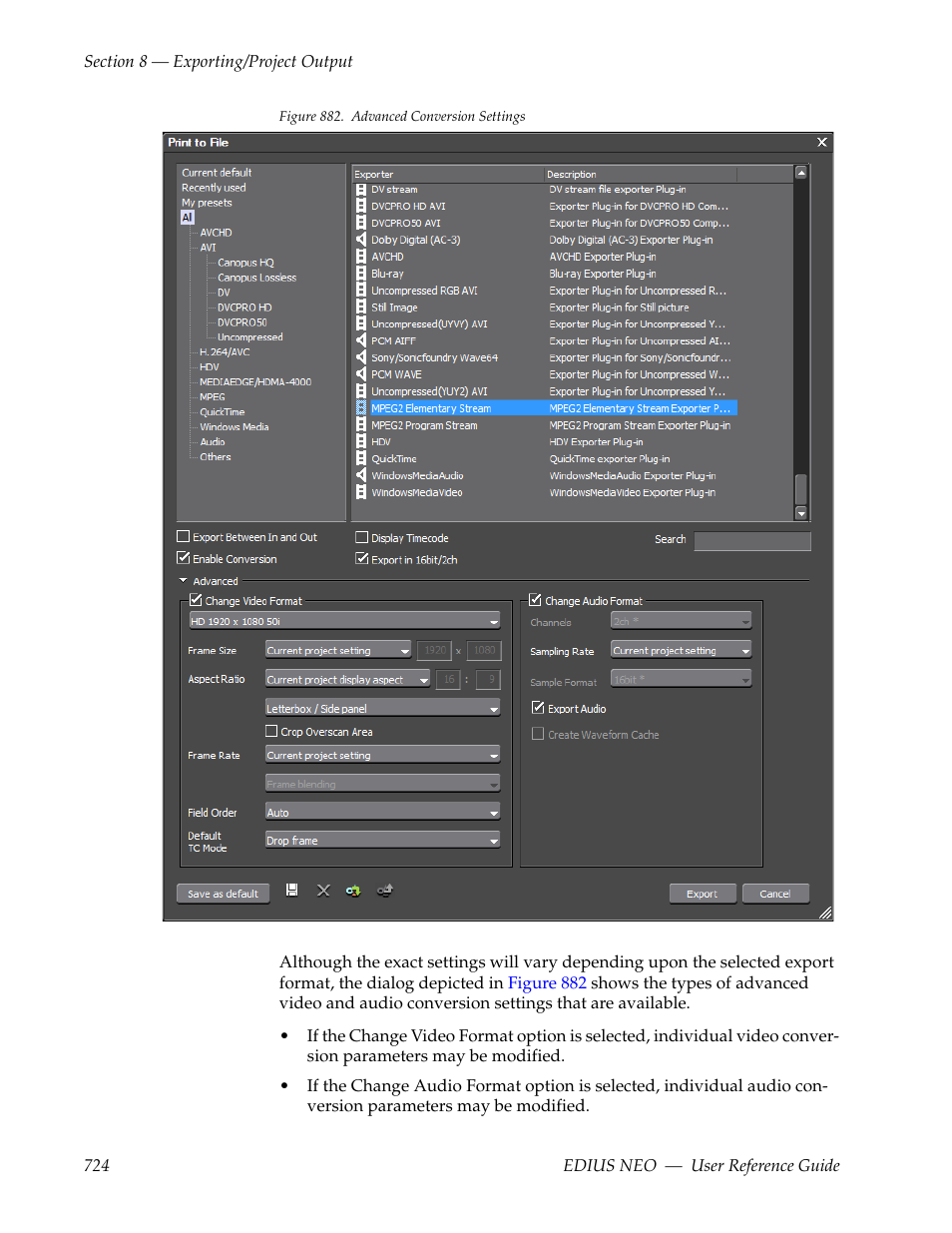Select Recently used preset category
This screenshot has width=952, height=1233.
[x=214, y=188]
